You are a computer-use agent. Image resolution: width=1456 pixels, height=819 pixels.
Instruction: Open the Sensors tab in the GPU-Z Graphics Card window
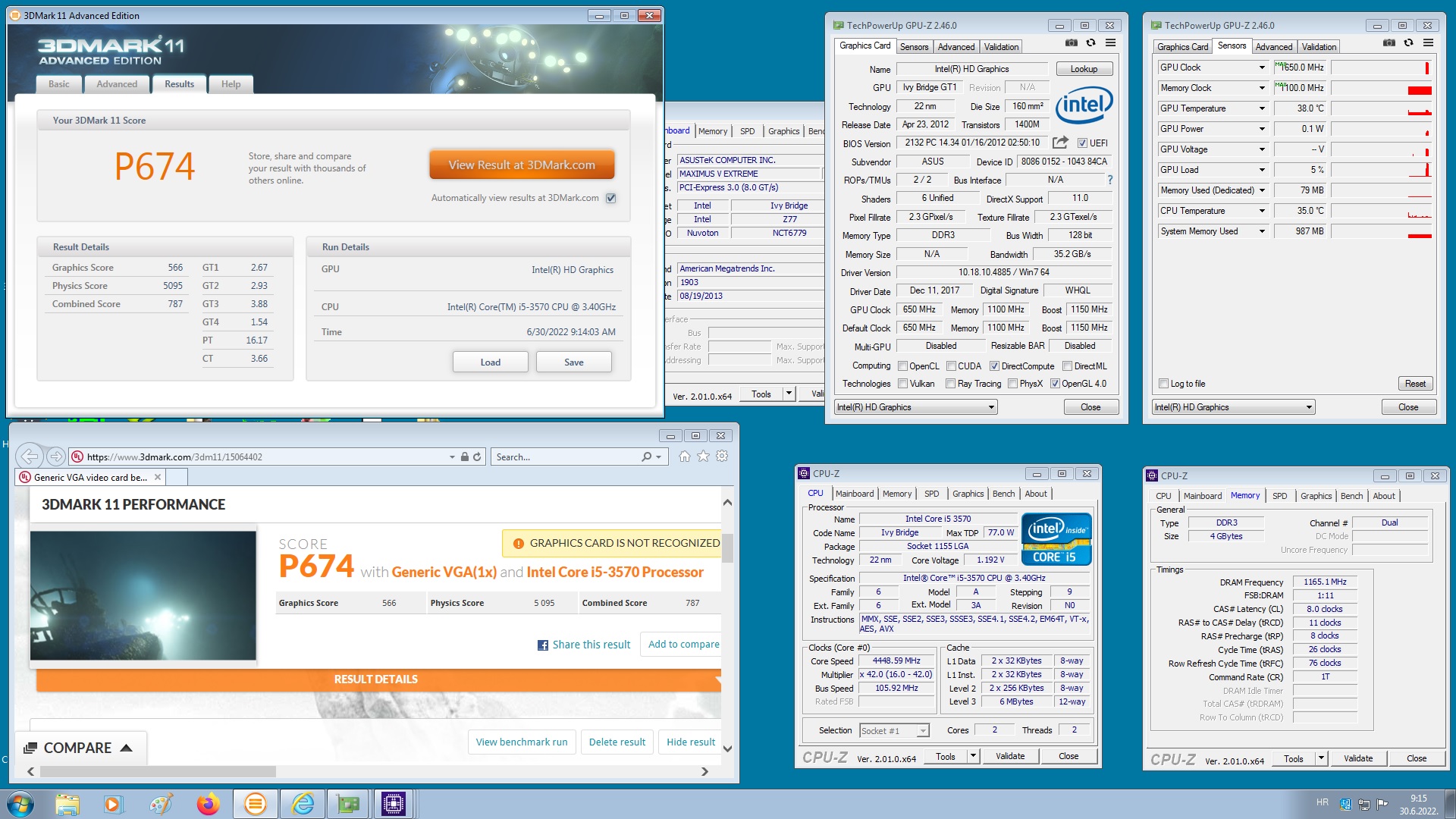click(914, 47)
